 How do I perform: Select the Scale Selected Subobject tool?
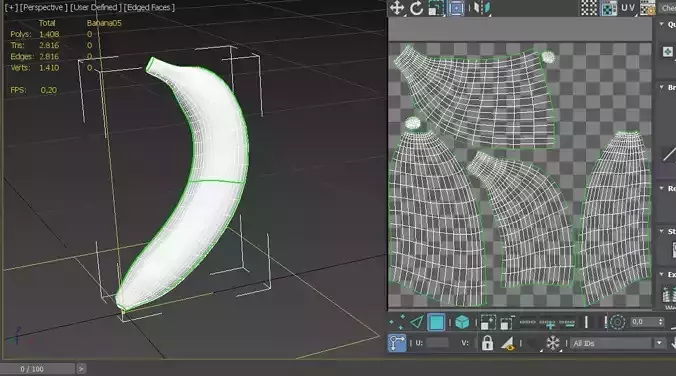[x=436, y=8]
